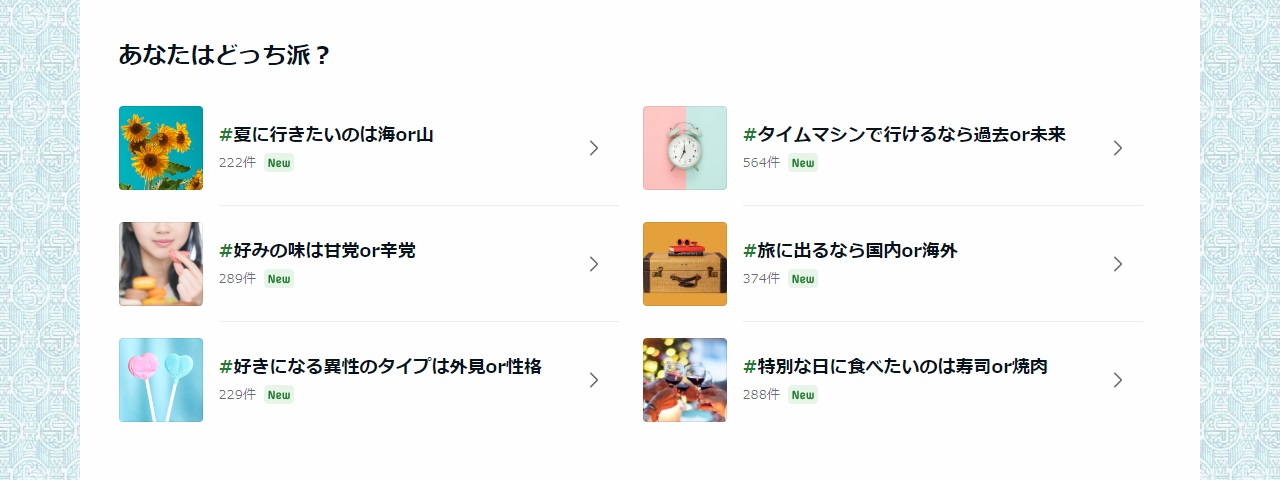
Task: Click the wine glasses toast thumbnail
Action: click(684, 380)
